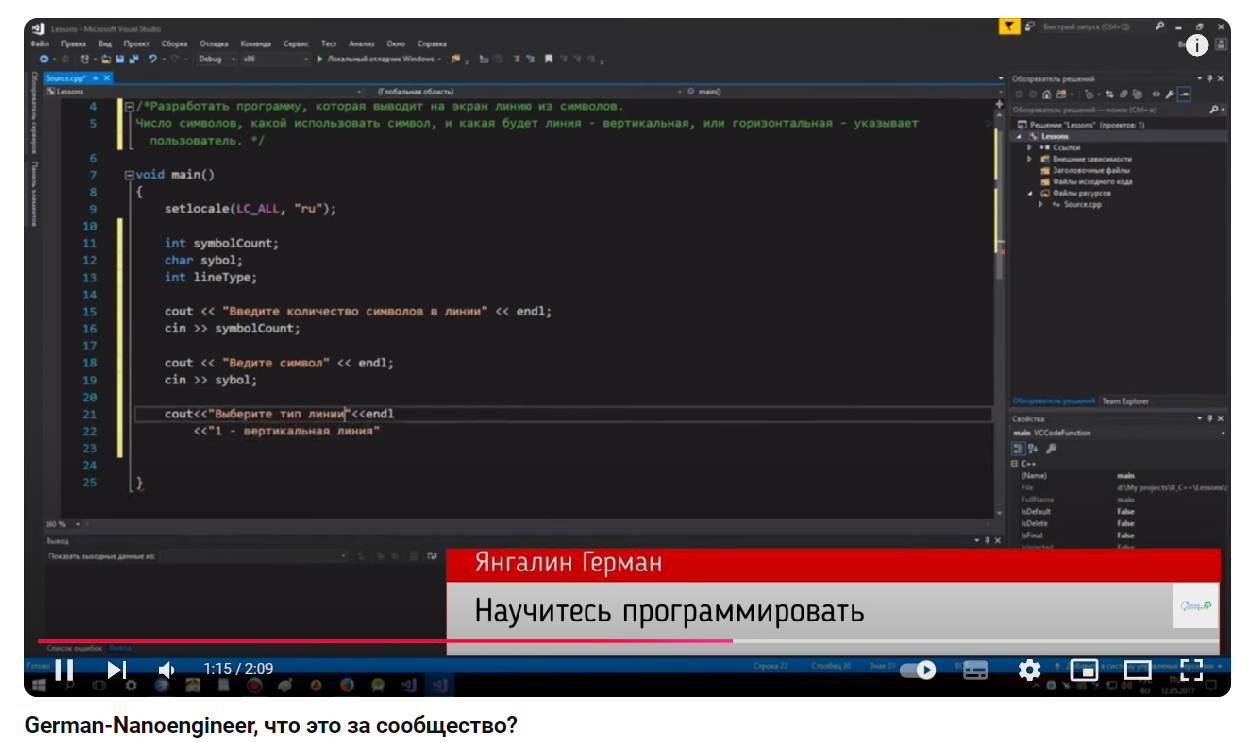1249x742 pixels.
Task: Expand the Ссылки node
Action: [1029, 147]
